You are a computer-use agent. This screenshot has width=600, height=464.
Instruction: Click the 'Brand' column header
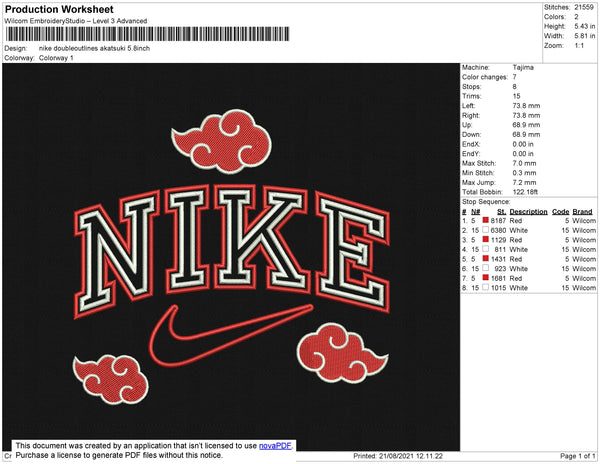(582, 212)
